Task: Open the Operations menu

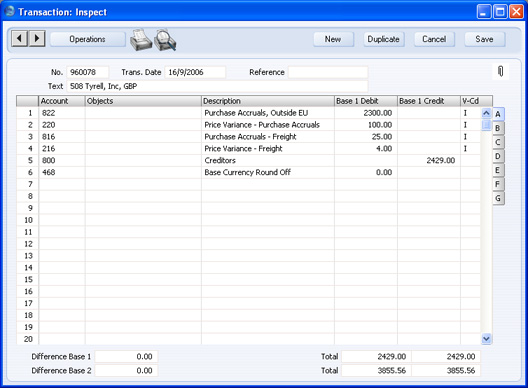Action: tap(88, 39)
